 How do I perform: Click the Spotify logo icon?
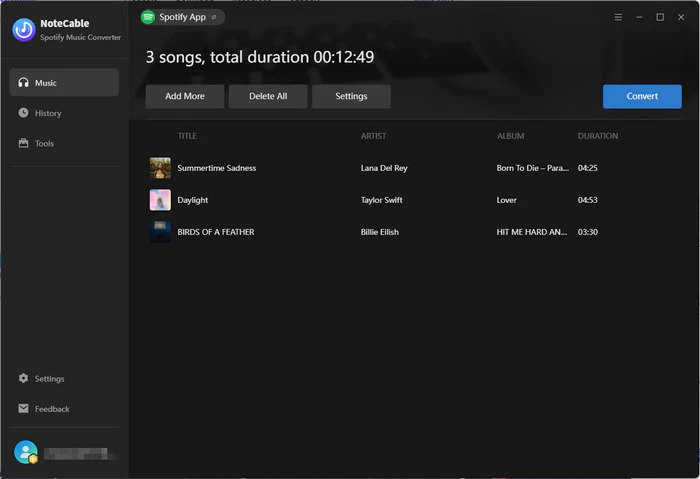(148, 17)
